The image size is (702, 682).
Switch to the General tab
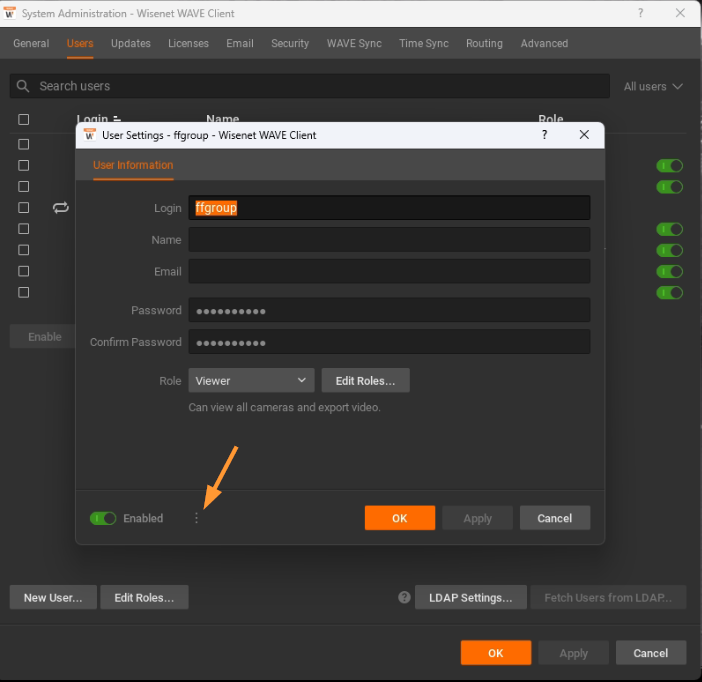coord(31,43)
